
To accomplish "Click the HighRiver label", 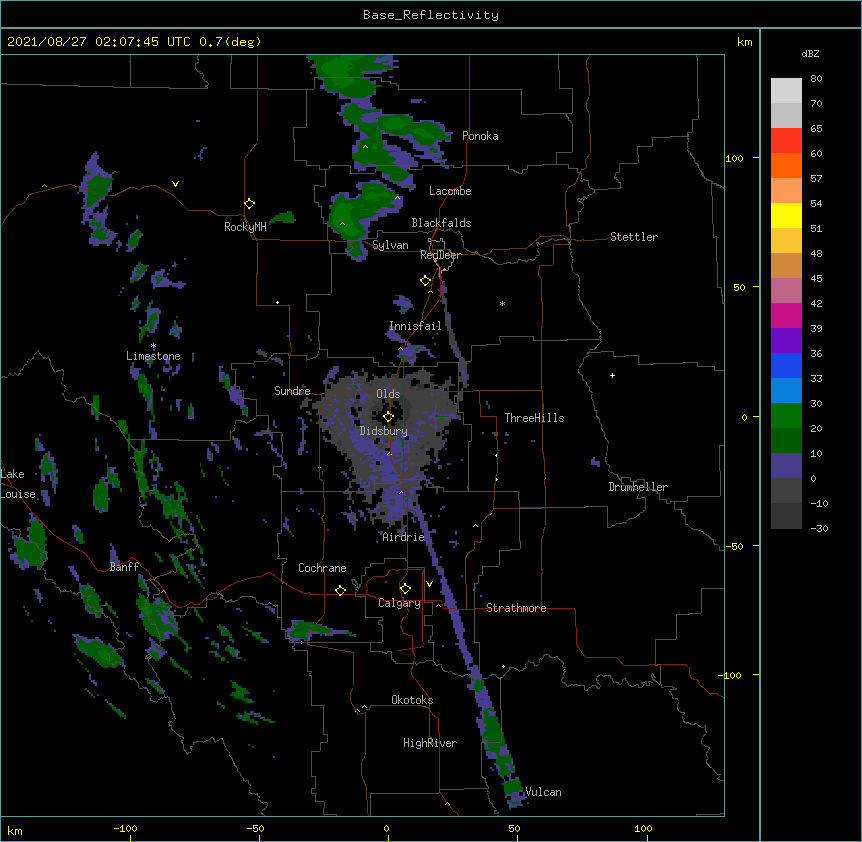I will pos(430,743).
